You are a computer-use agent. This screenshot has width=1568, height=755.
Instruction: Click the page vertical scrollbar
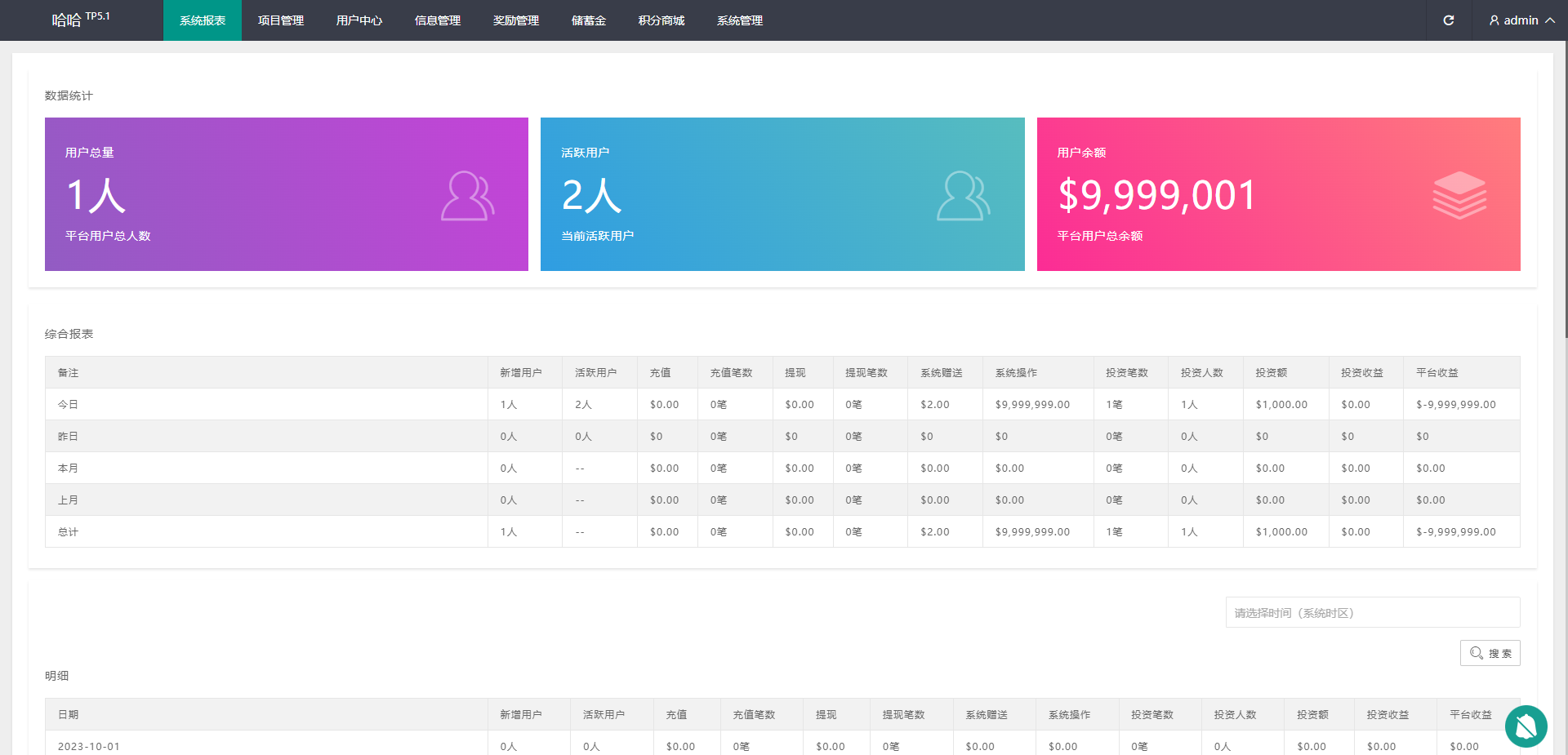(1565, 188)
